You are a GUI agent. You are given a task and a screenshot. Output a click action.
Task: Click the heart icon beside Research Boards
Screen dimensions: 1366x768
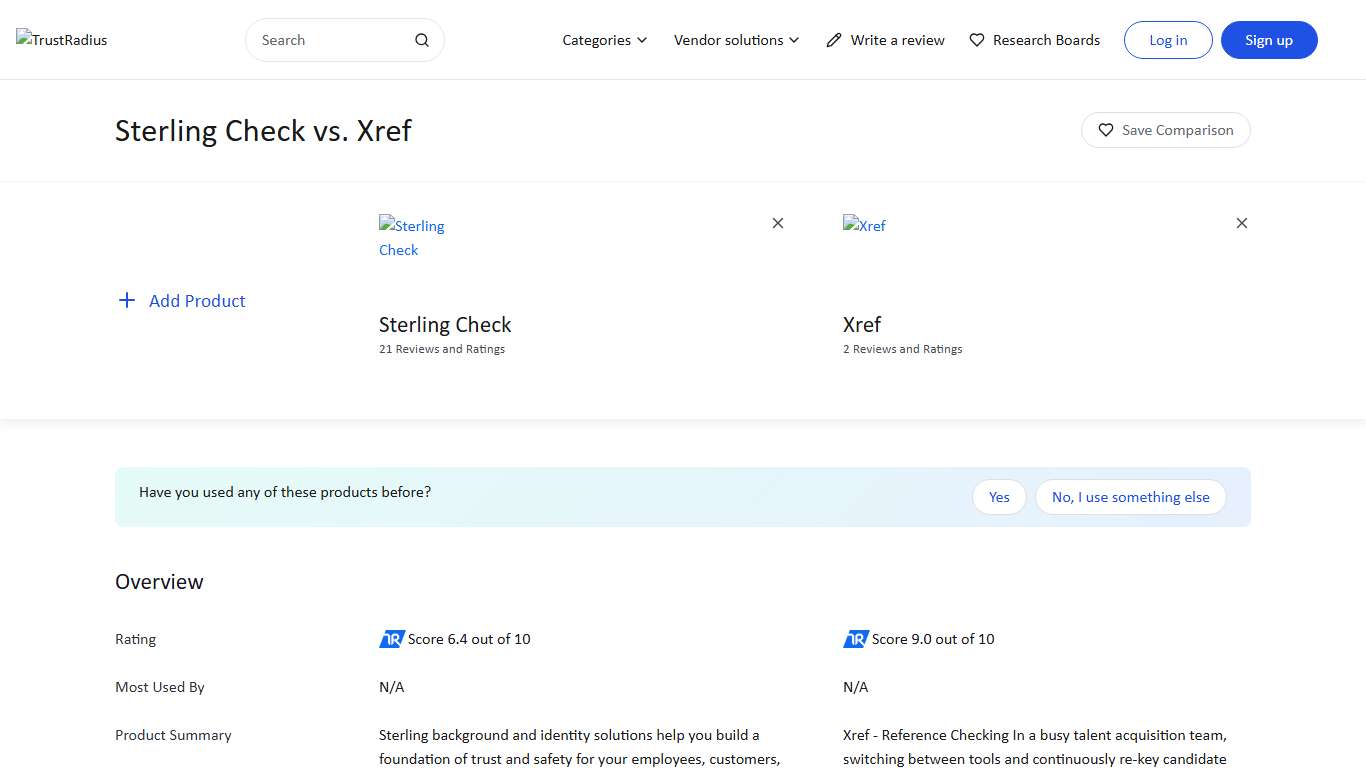click(977, 40)
